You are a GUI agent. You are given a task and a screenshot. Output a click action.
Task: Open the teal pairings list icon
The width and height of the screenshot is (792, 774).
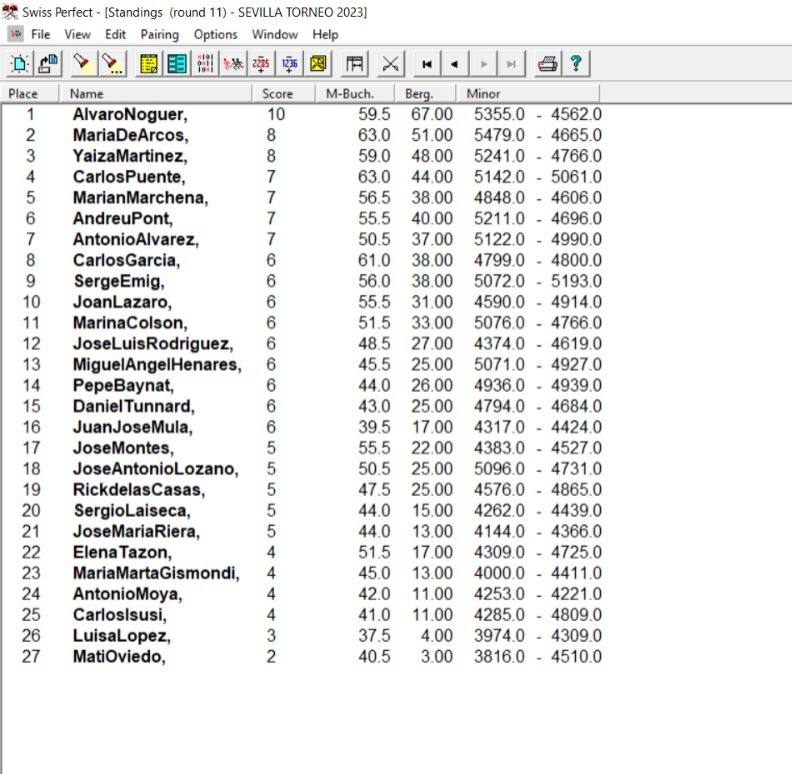[177, 64]
